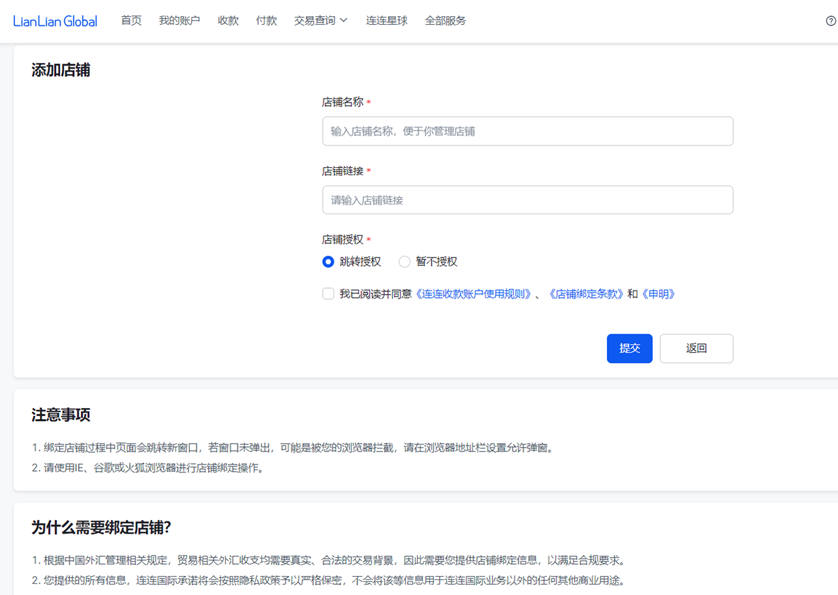The image size is (838, 595).
Task: Choose the 暂不授权 radio option
Action: [x=405, y=262]
